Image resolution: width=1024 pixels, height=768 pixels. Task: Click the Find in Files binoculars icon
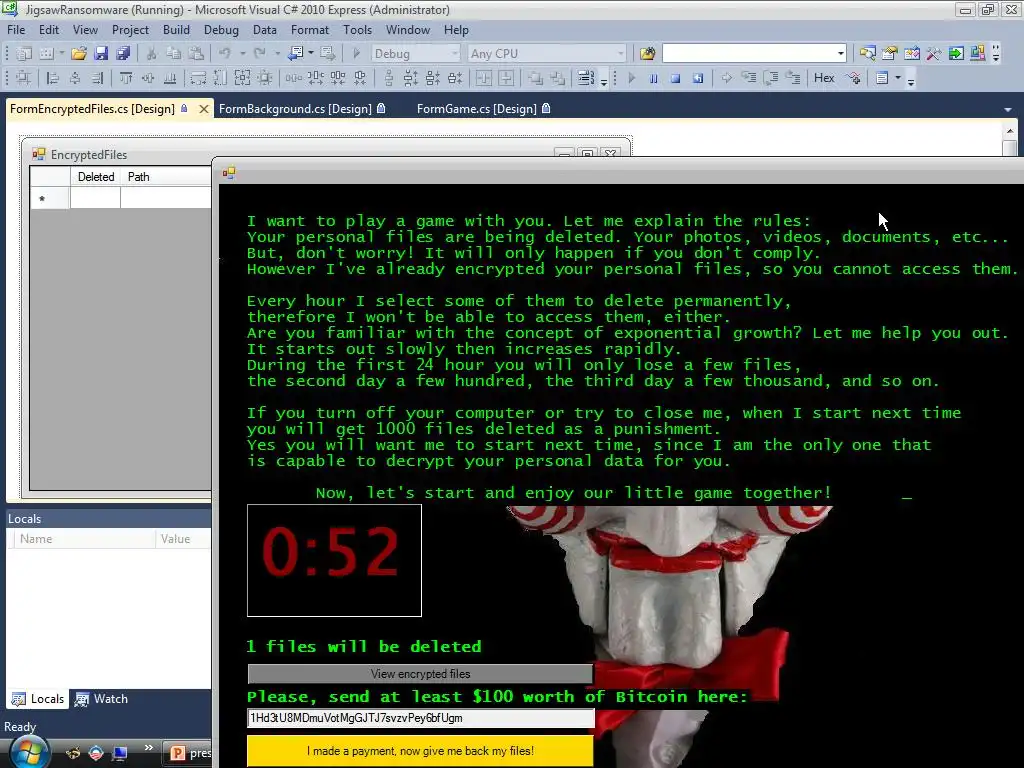point(647,54)
